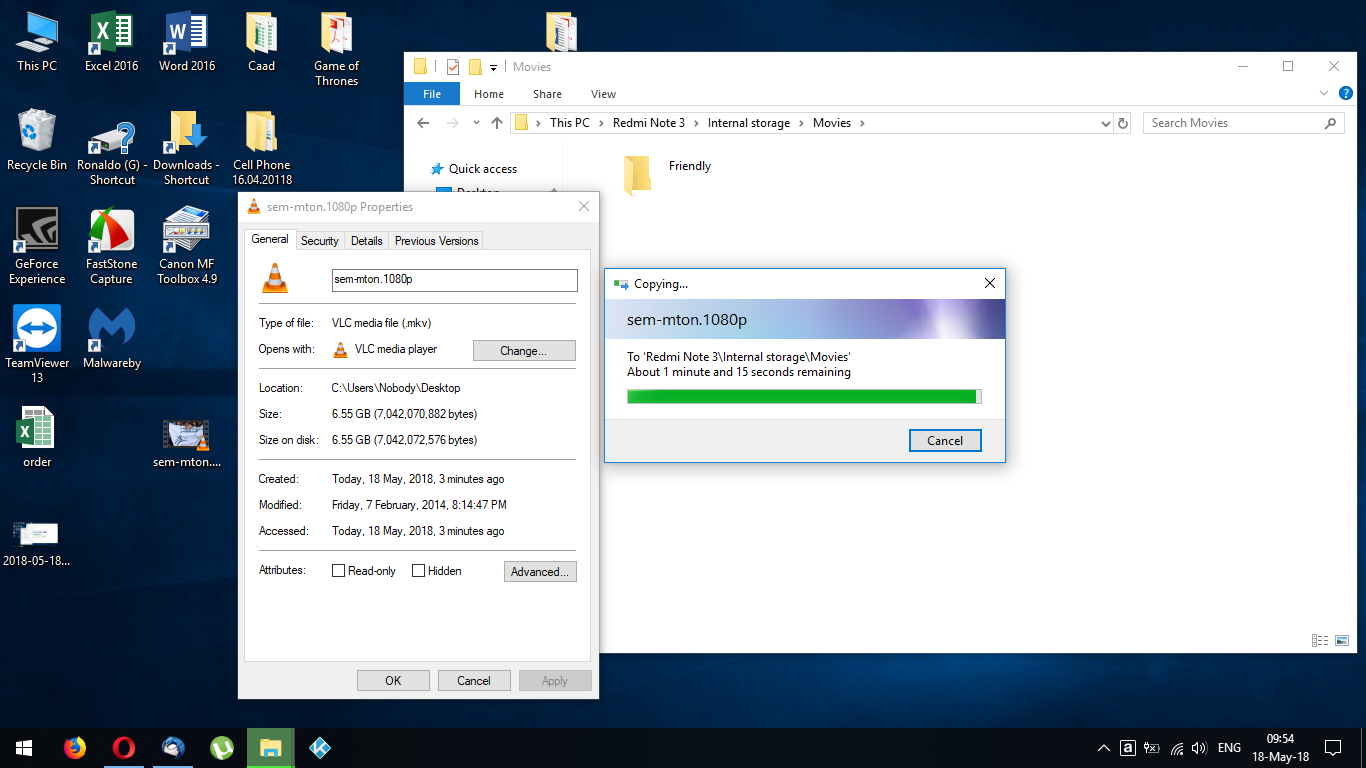Cancel the file copying operation
This screenshot has height=768, width=1366.
pyautogui.click(x=944, y=440)
